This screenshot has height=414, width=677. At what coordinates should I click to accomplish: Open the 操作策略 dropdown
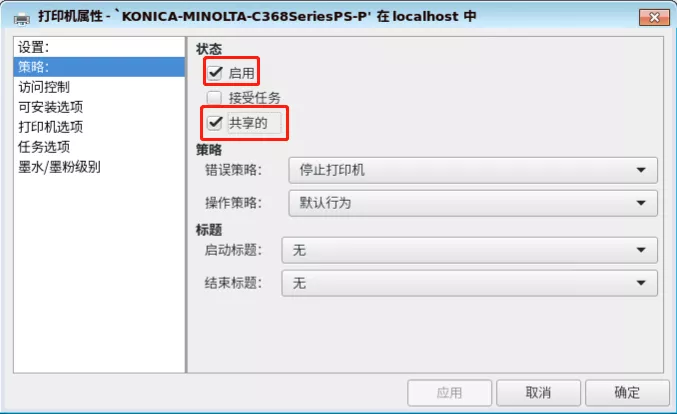point(473,203)
